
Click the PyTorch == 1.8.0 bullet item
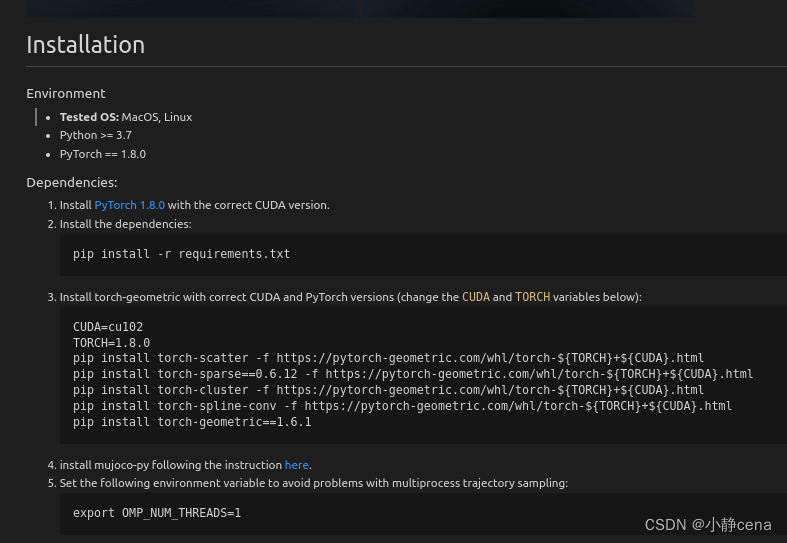tap(103, 154)
